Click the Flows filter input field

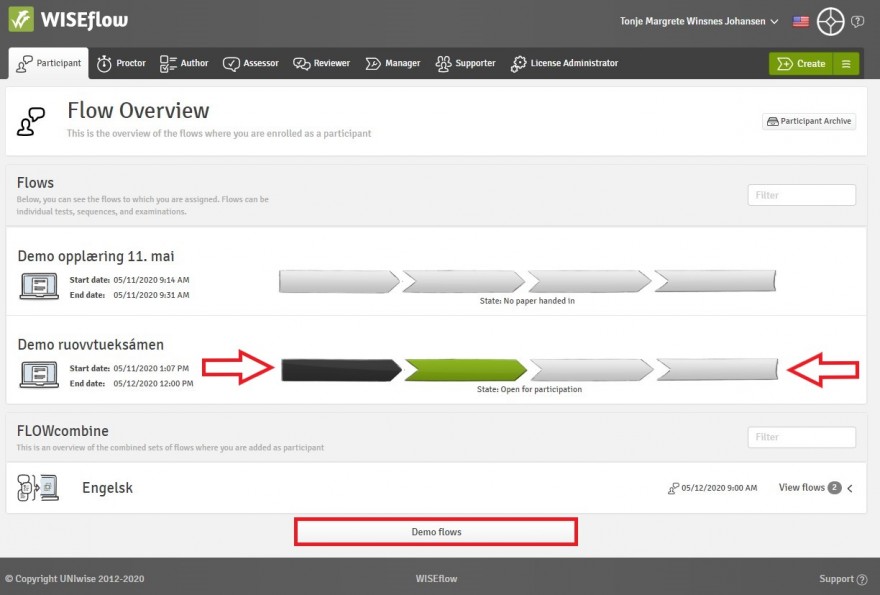pos(801,195)
